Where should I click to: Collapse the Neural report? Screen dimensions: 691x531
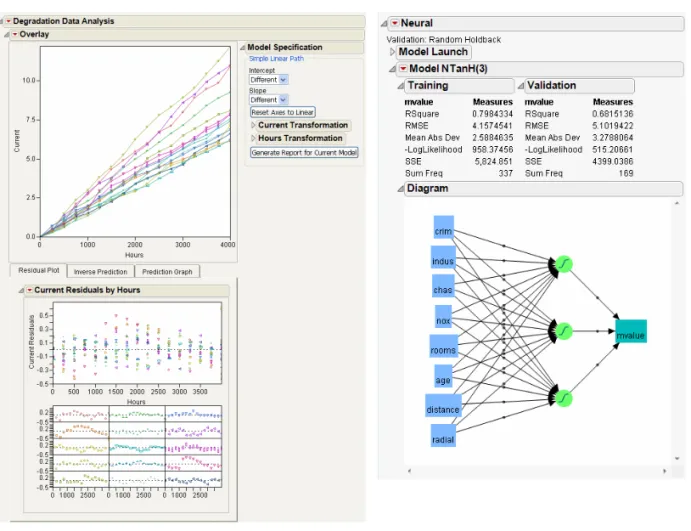click(384, 23)
